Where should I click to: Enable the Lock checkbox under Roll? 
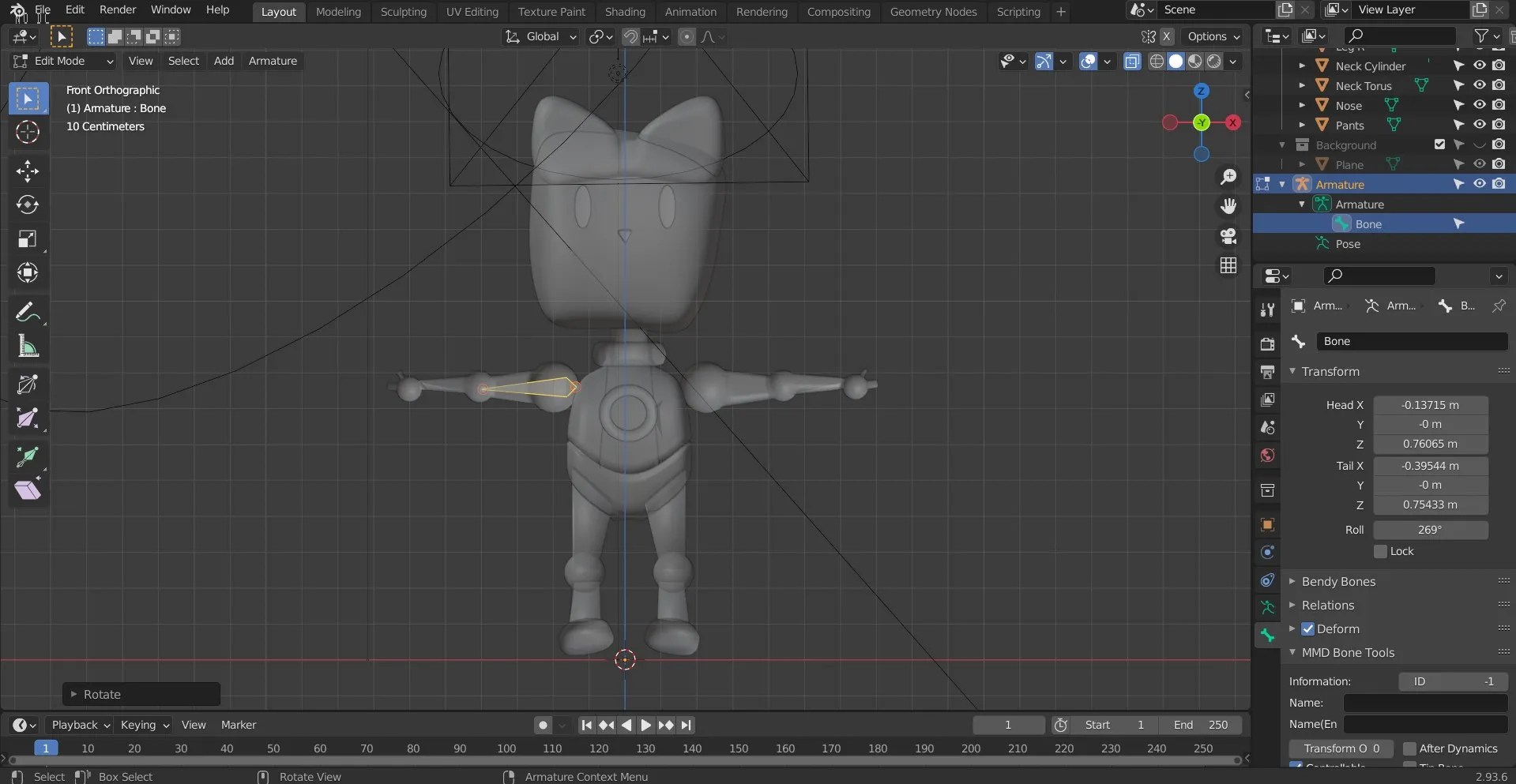tap(1379, 551)
